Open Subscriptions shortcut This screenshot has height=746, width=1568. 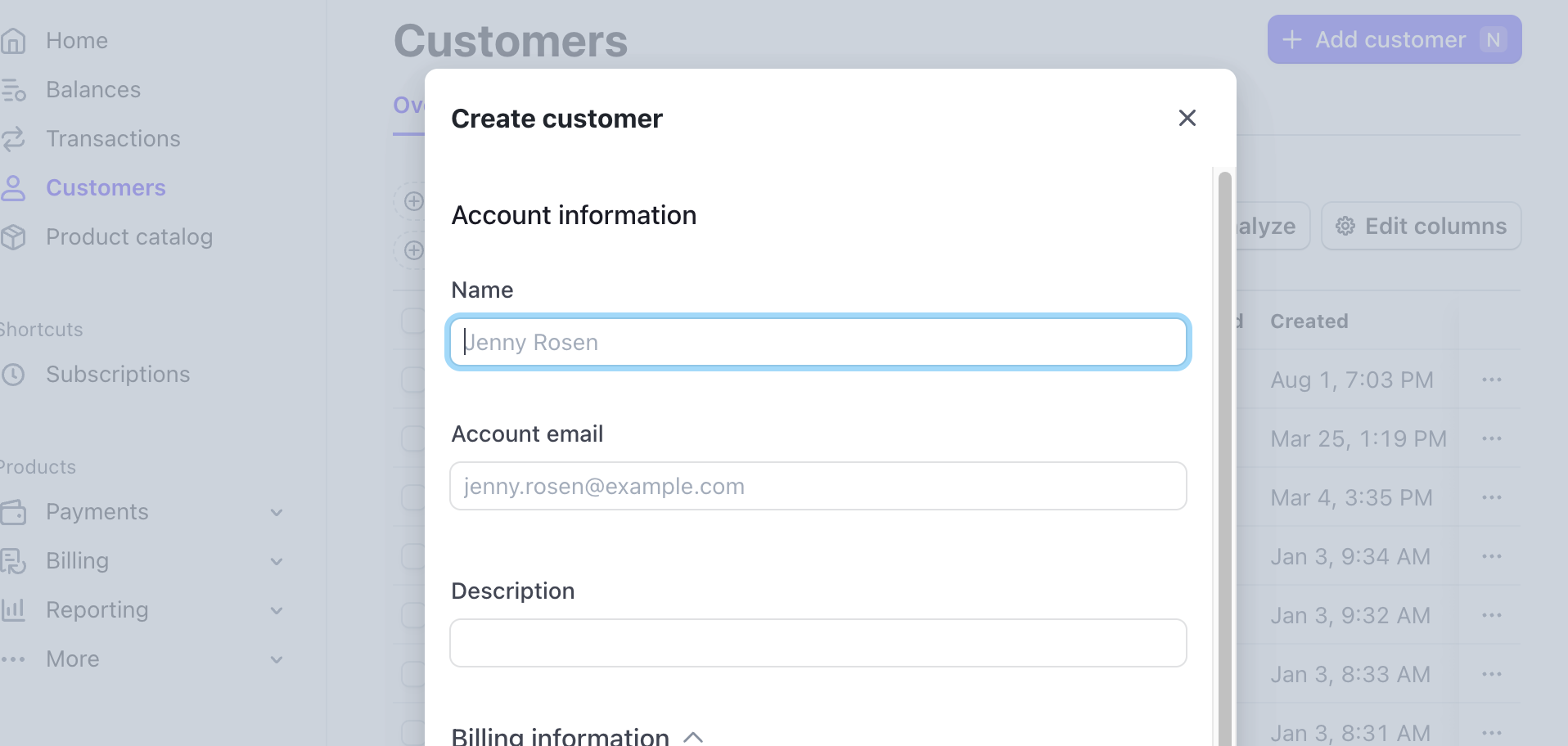pos(118,375)
